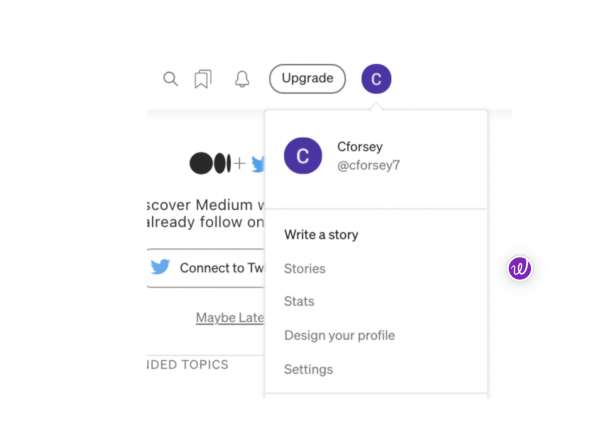
Task: Select Write a story
Action: coord(321,235)
